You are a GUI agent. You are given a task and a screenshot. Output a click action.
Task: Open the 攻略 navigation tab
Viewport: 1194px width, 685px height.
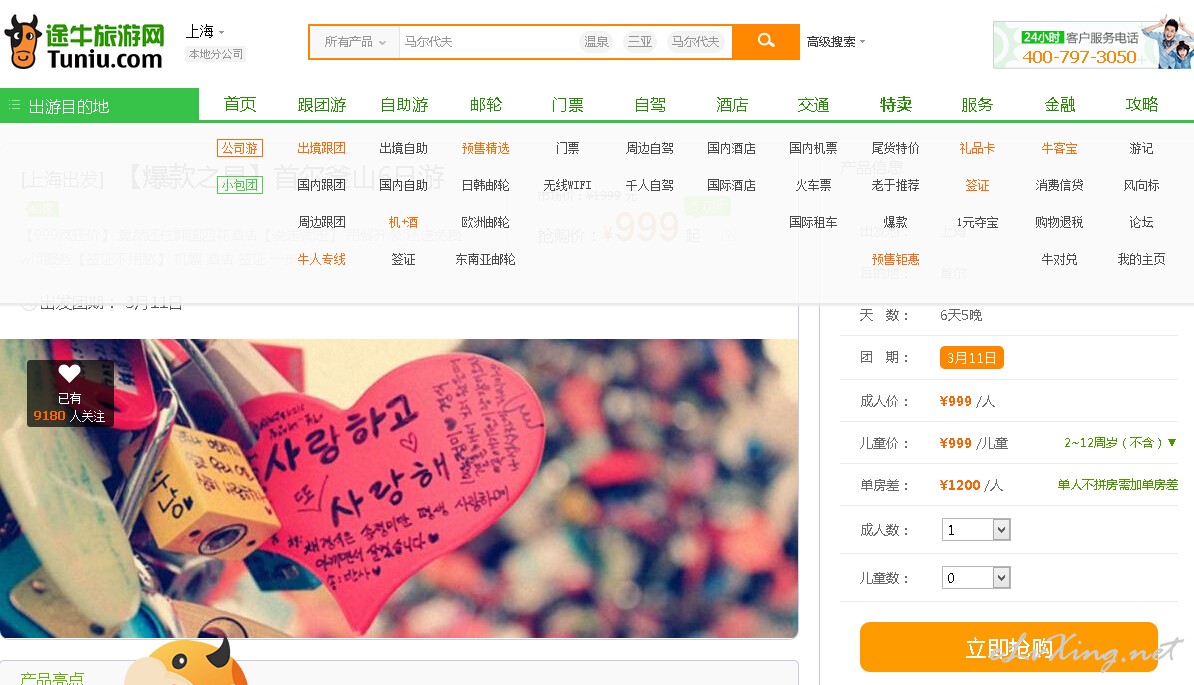point(1141,104)
